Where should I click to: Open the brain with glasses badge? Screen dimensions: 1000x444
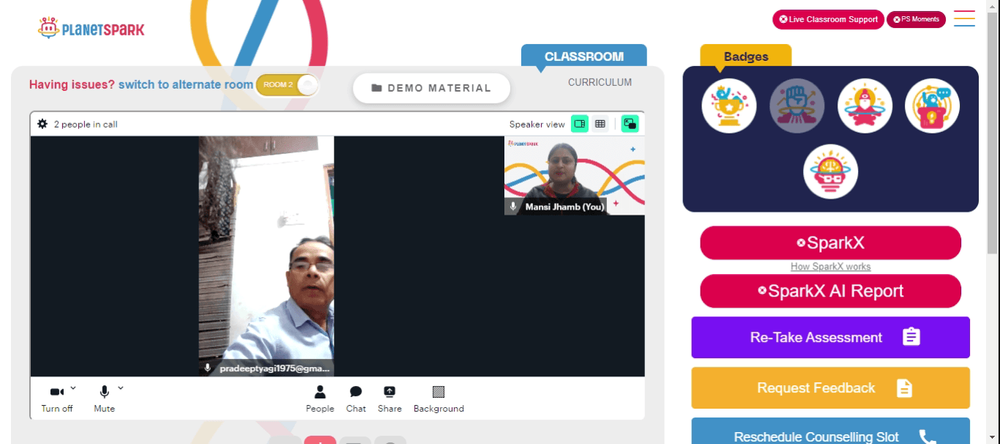point(830,172)
